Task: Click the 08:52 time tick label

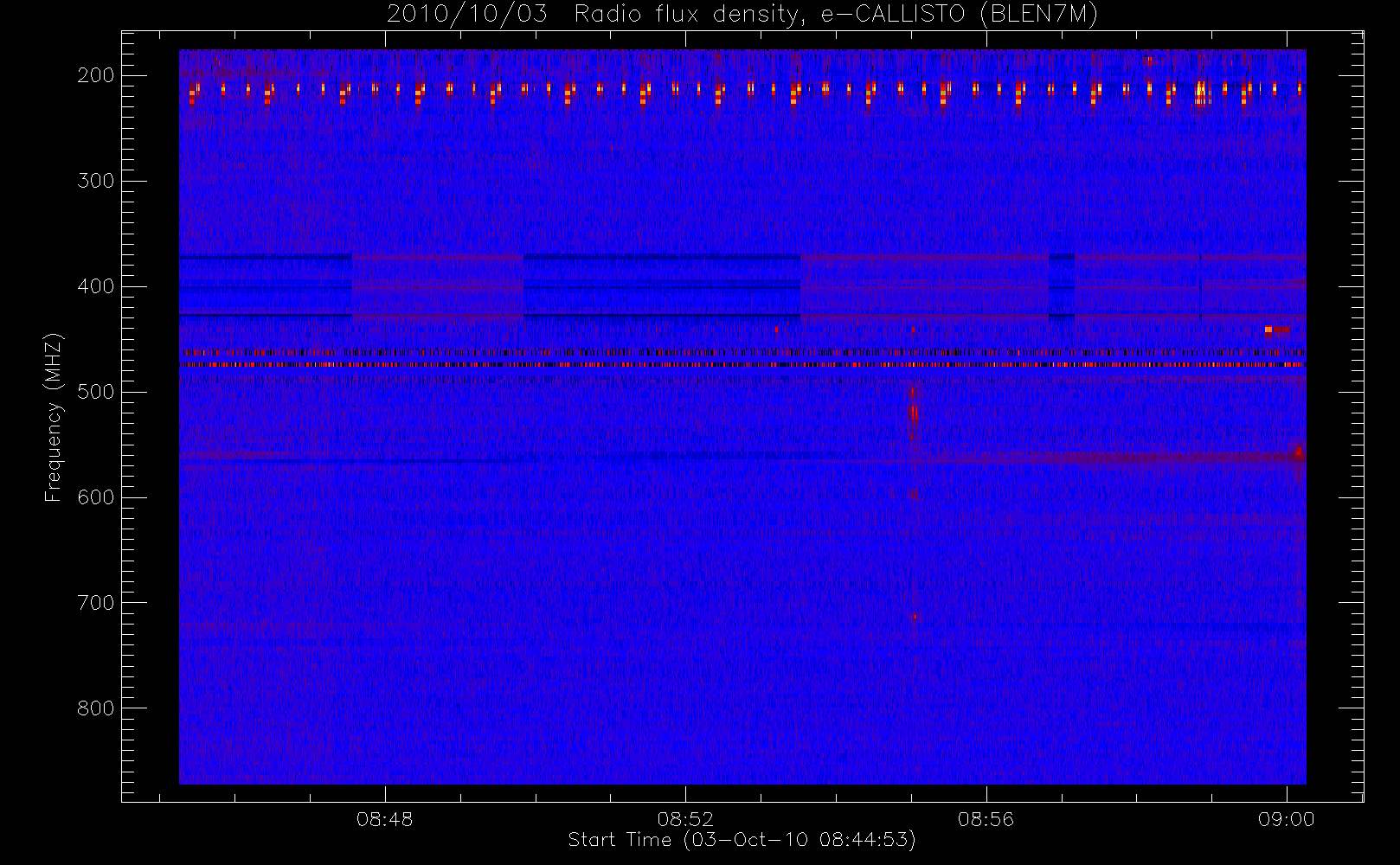Action: click(685, 819)
